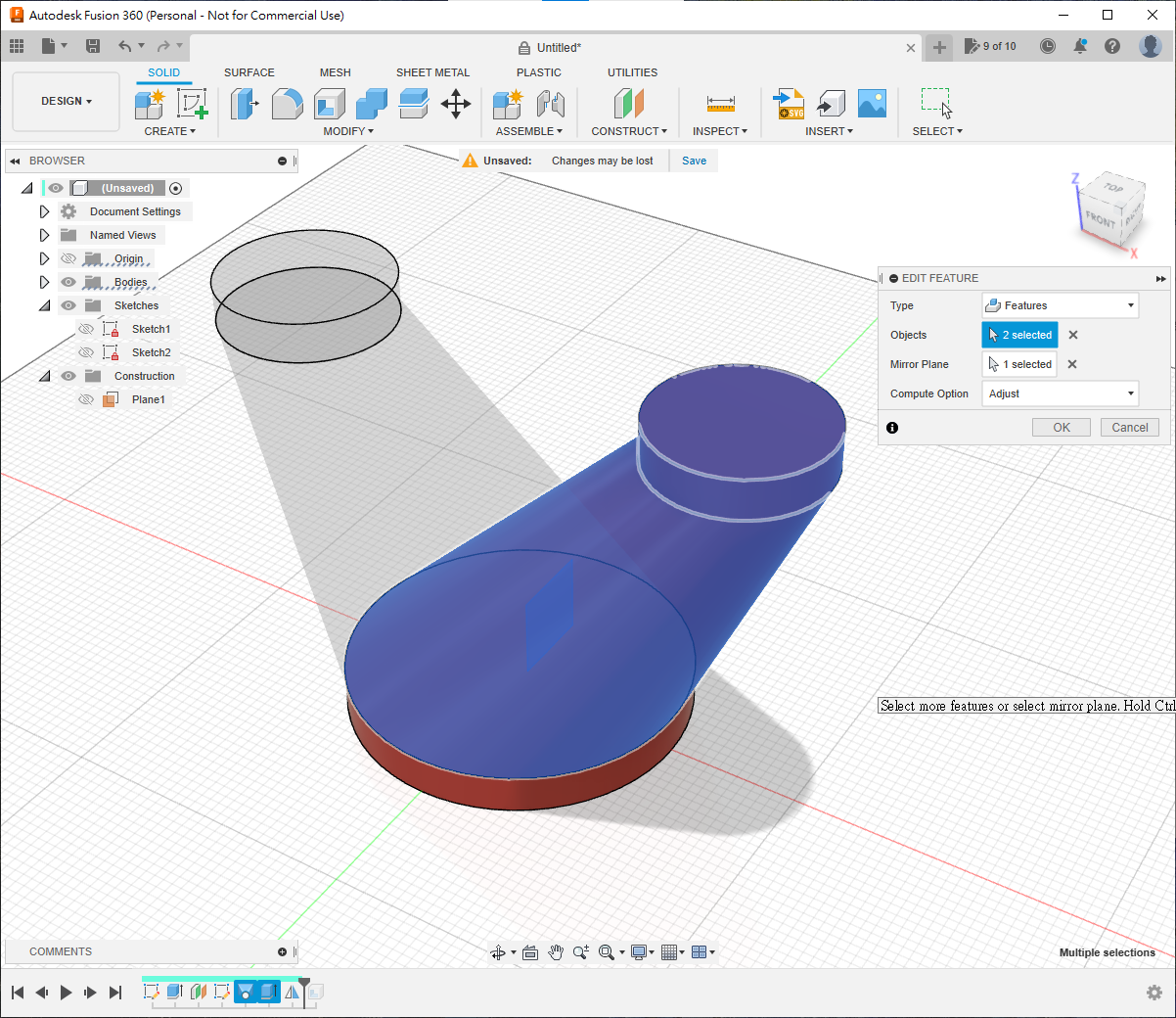Open the Pan hand tool
The width and height of the screenshot is (1176, 1018).
tap(556, 952)
